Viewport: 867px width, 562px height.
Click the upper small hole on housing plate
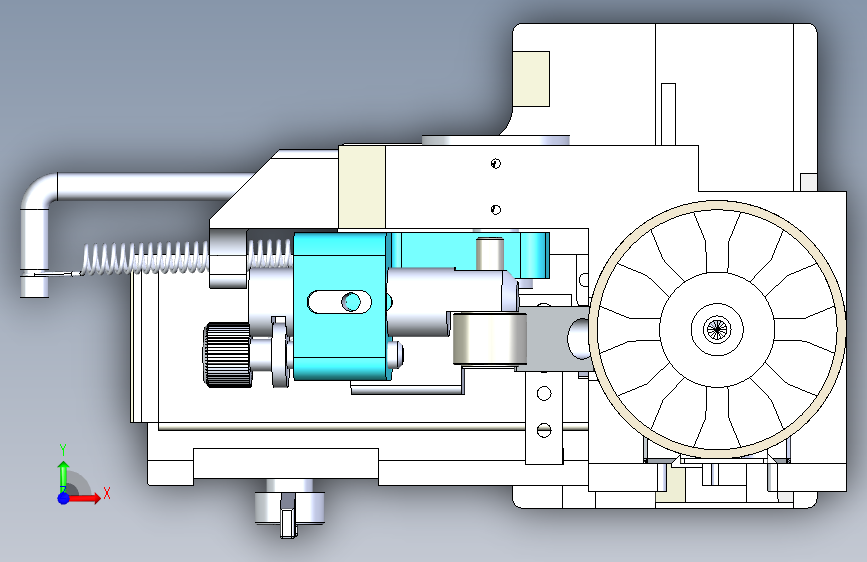tap(495, 163)
